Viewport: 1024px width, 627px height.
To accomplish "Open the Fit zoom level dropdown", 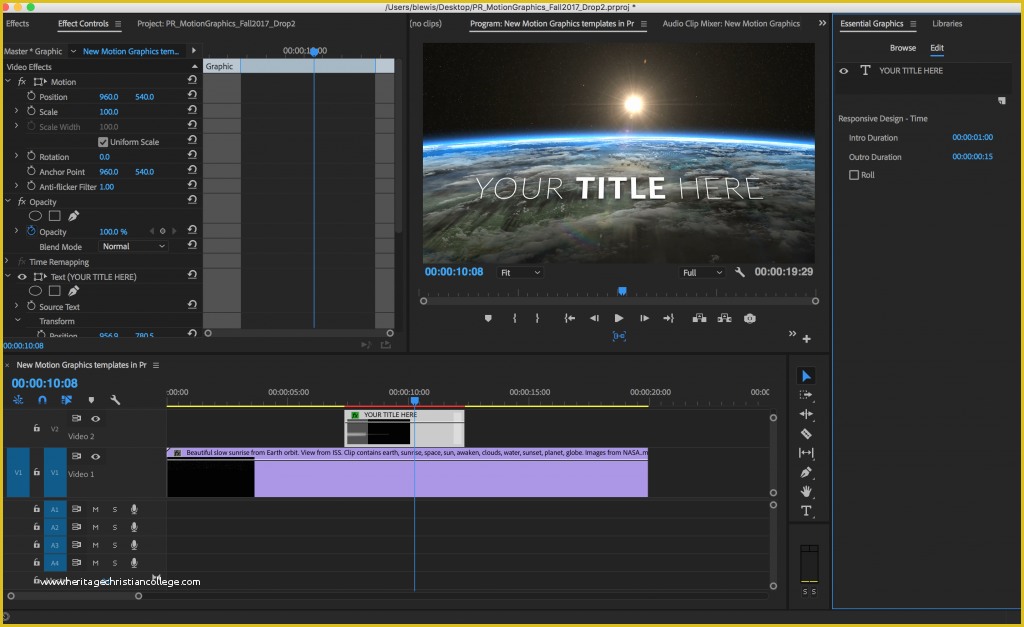I will click(520, 272).
